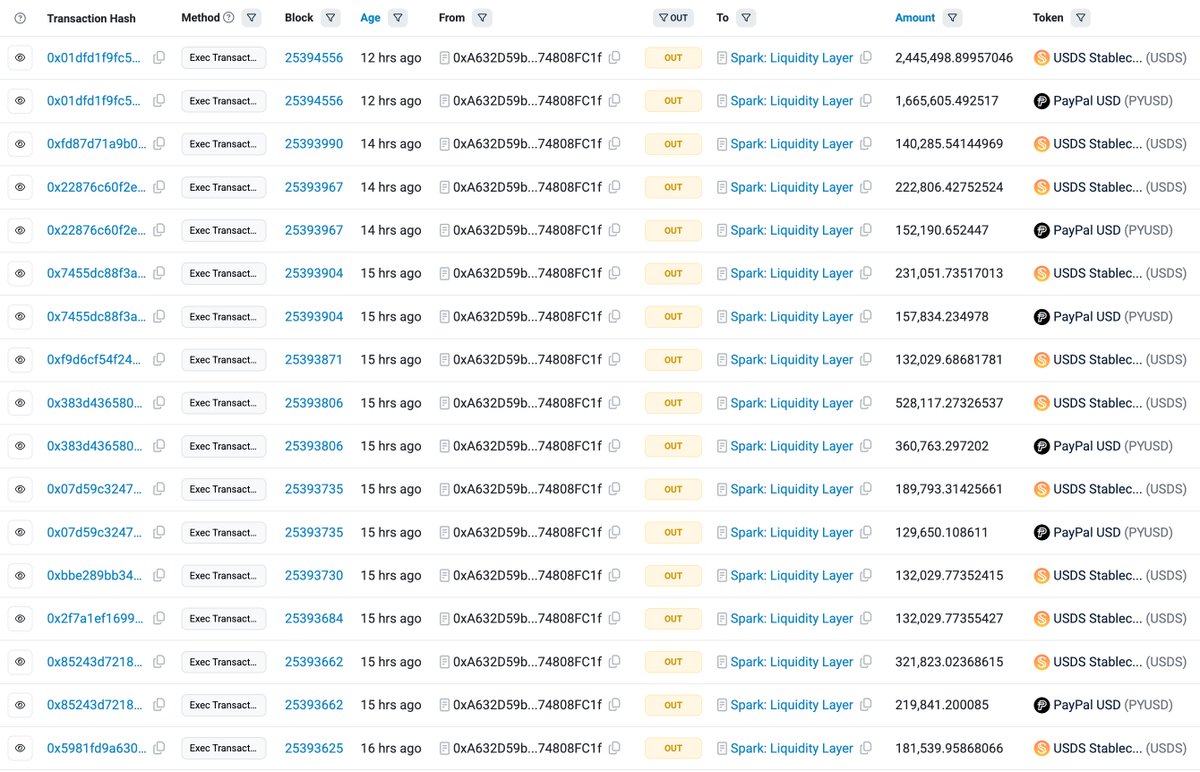Click eye icon for the 1,665,605.492517 PYUSD row
The height and width of the screenshot is (772, 1200).
20,101
